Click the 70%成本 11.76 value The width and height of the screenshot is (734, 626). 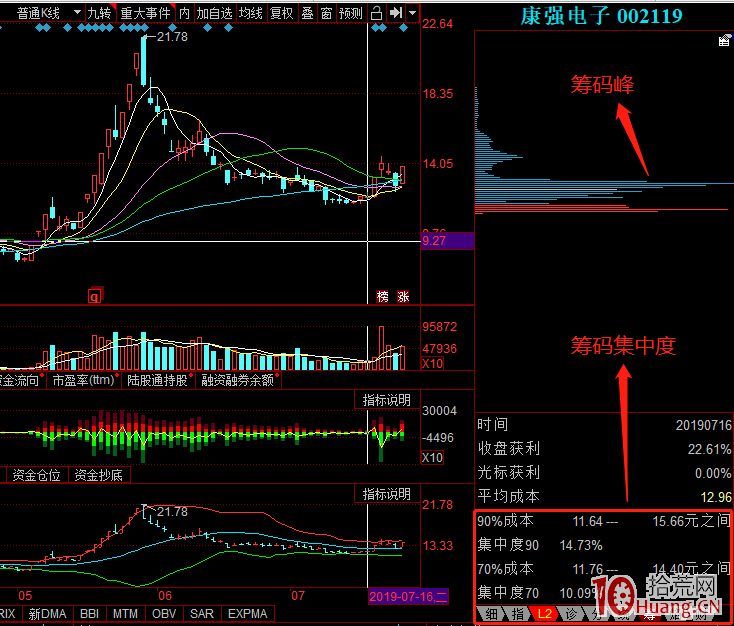pos(587,569)
